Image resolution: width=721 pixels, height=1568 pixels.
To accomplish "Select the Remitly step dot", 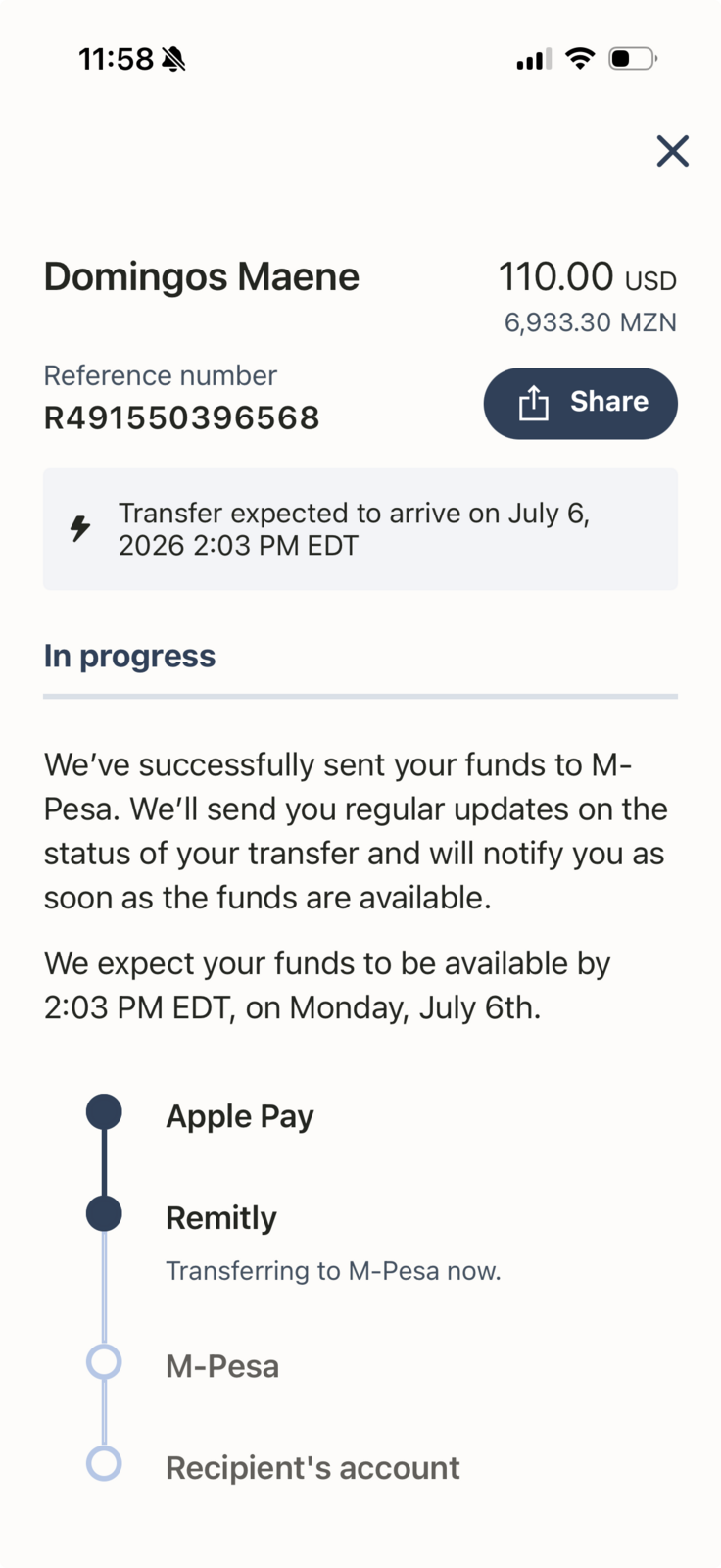I will click(x=104, y=1213).
